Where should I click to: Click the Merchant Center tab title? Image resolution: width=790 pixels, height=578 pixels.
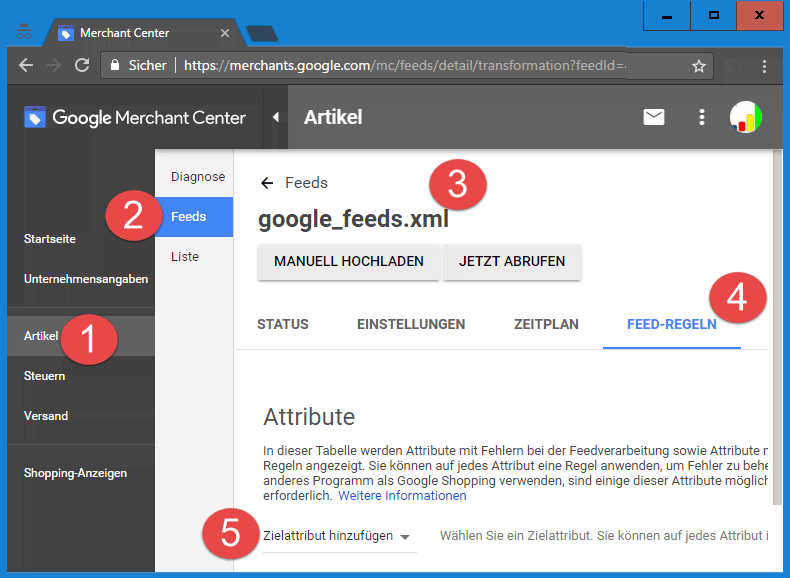pos(124,33)
